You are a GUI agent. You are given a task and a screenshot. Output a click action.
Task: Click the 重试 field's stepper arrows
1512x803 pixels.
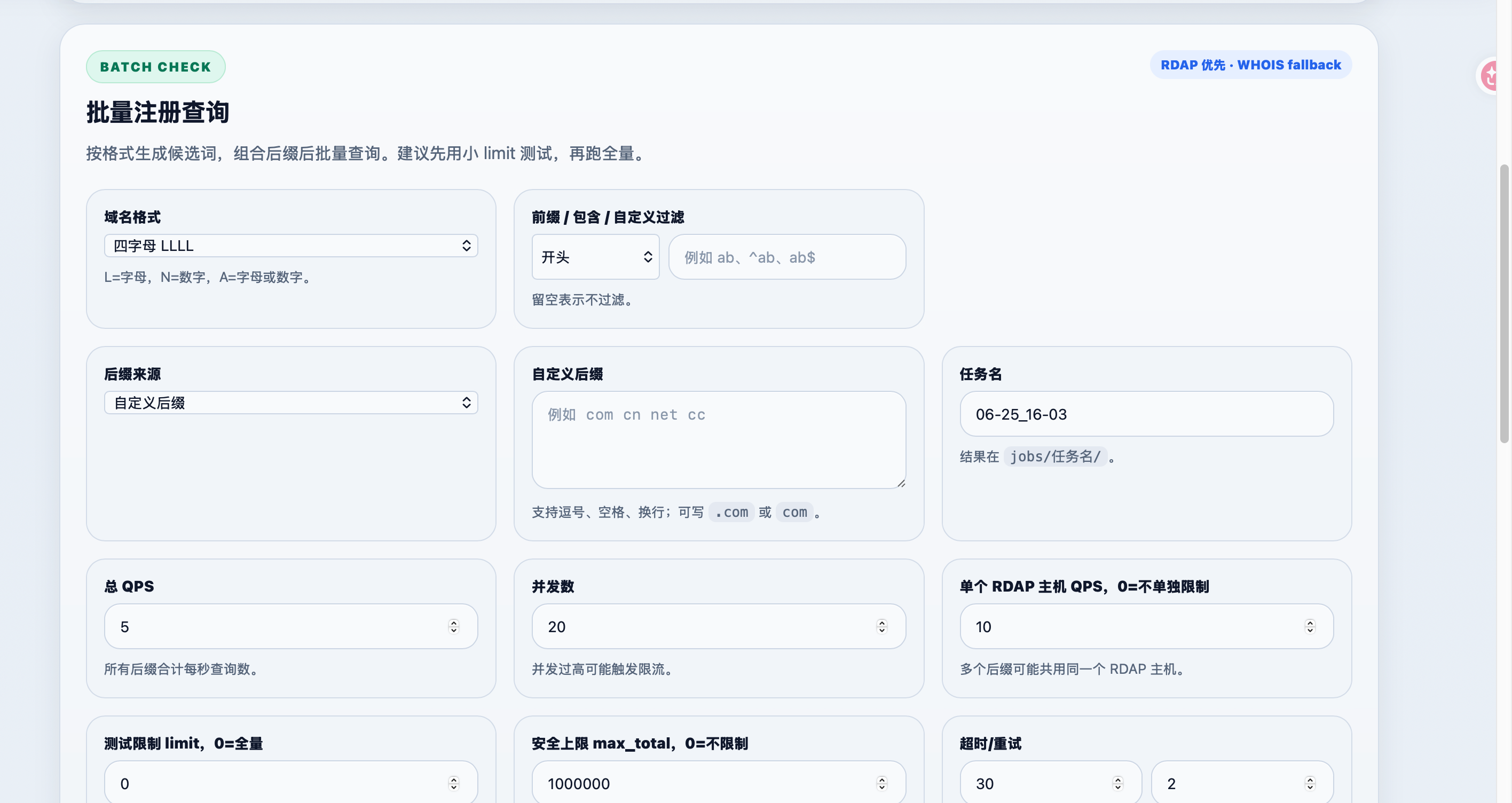click(1310, 783)
